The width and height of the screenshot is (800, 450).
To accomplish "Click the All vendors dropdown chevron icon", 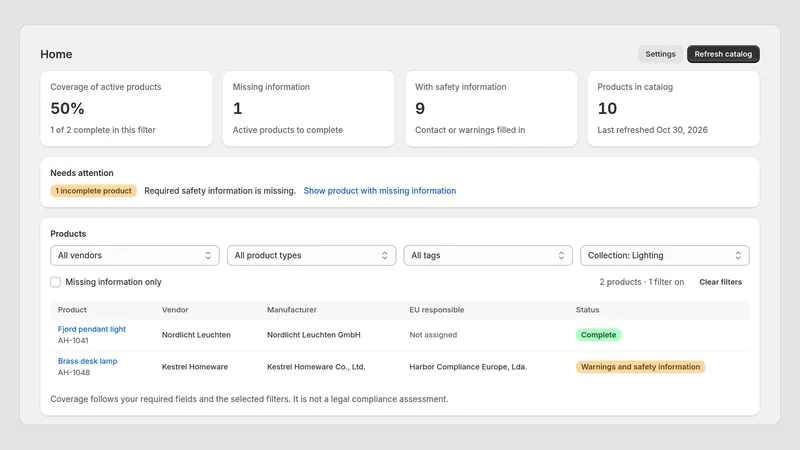I will pyautogui.click(x=208, y=256).
